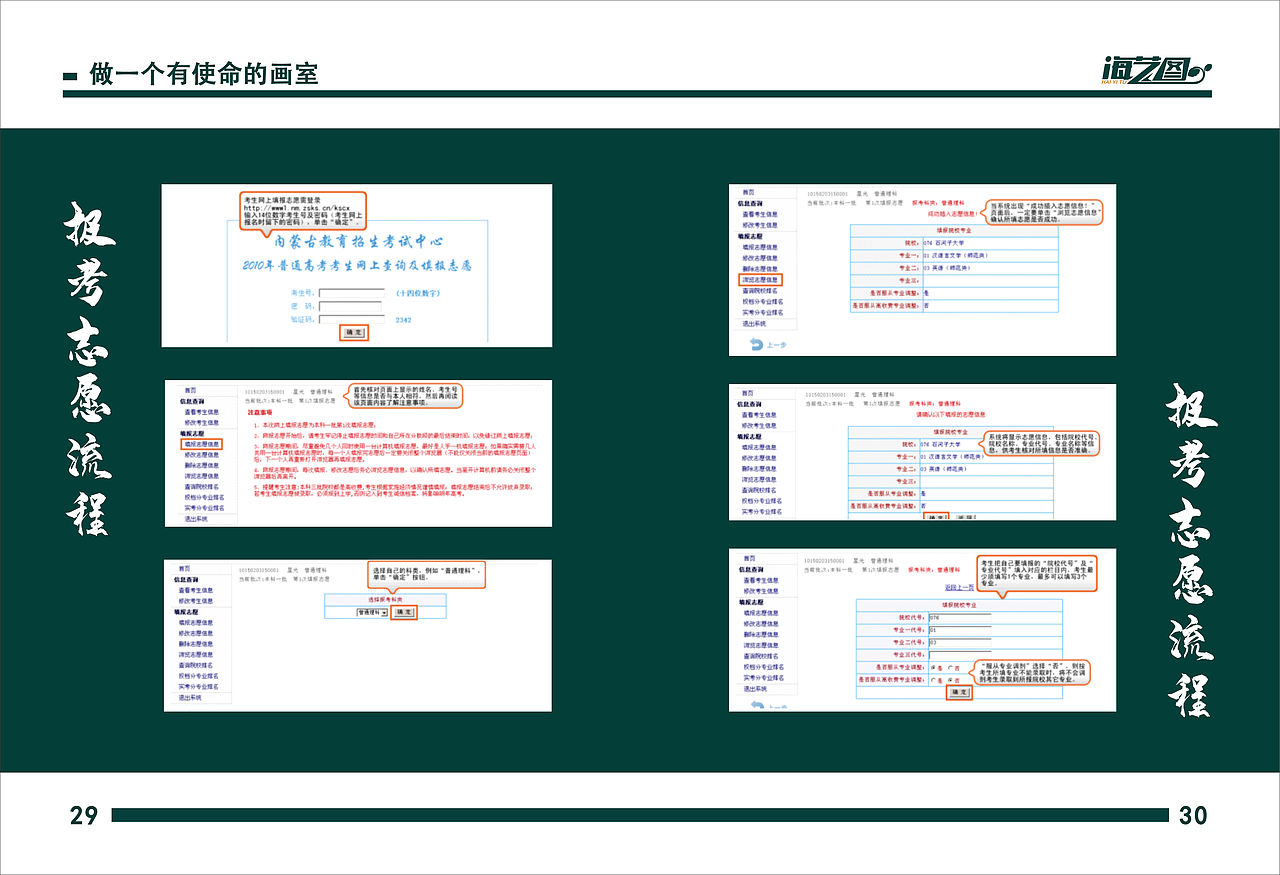The width and height of the screenshot is (1280, 875).
Task: Open 退出系统 in the 选择报考科类 page sidebar
Action: [x=190, y=698]
